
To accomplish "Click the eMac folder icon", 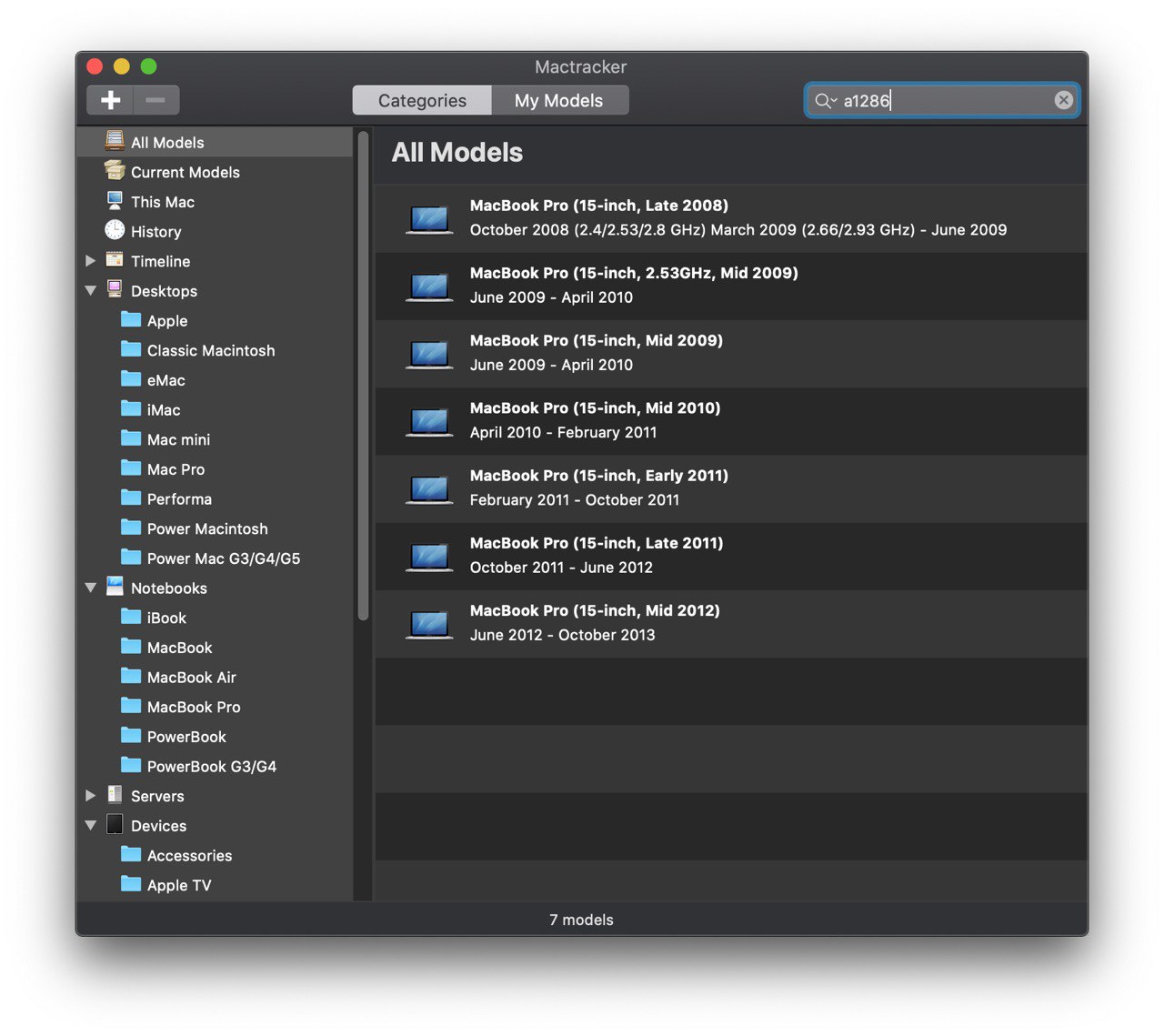I will point(131,379).
